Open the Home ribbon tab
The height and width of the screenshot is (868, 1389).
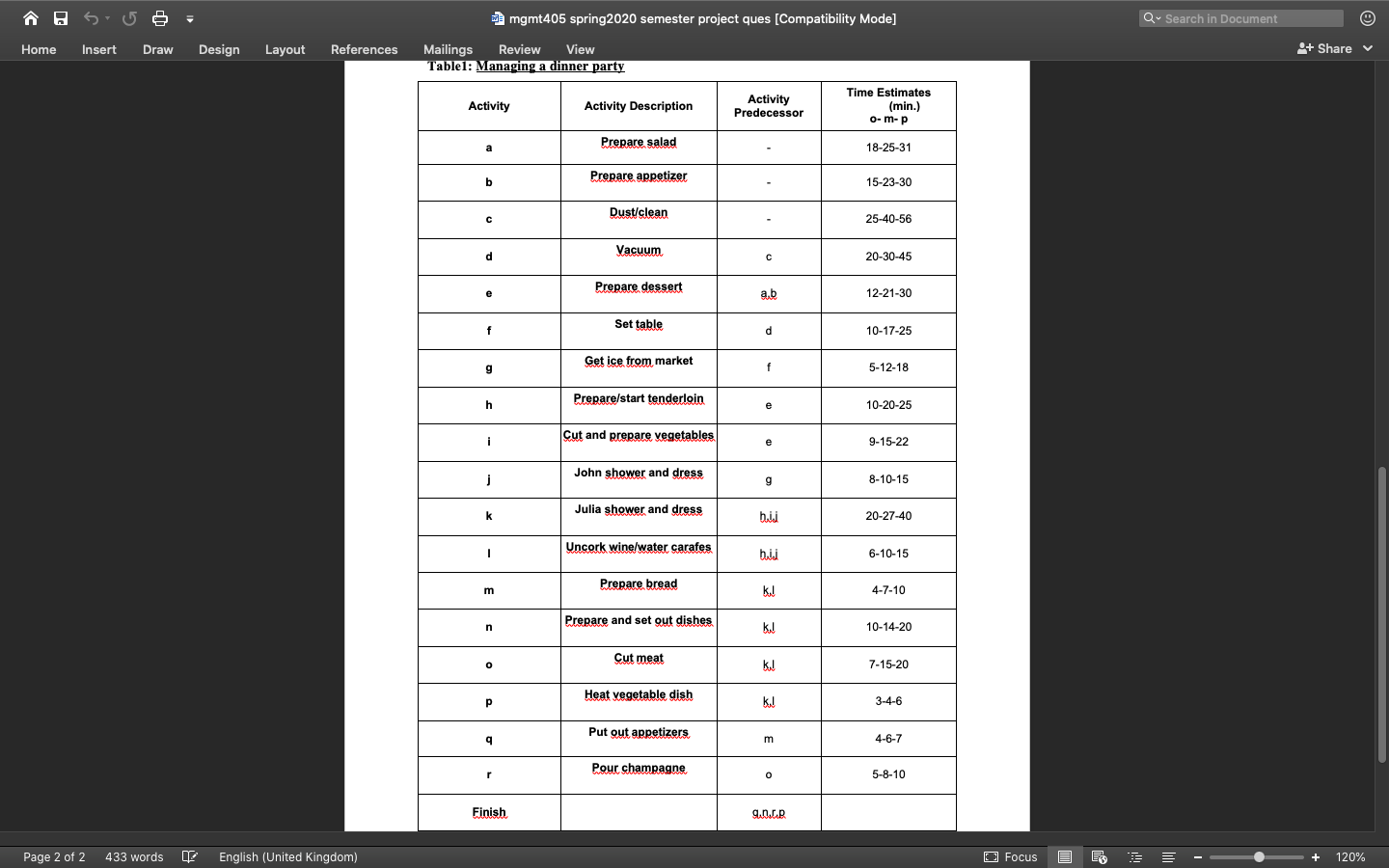(x=39, y=49)
